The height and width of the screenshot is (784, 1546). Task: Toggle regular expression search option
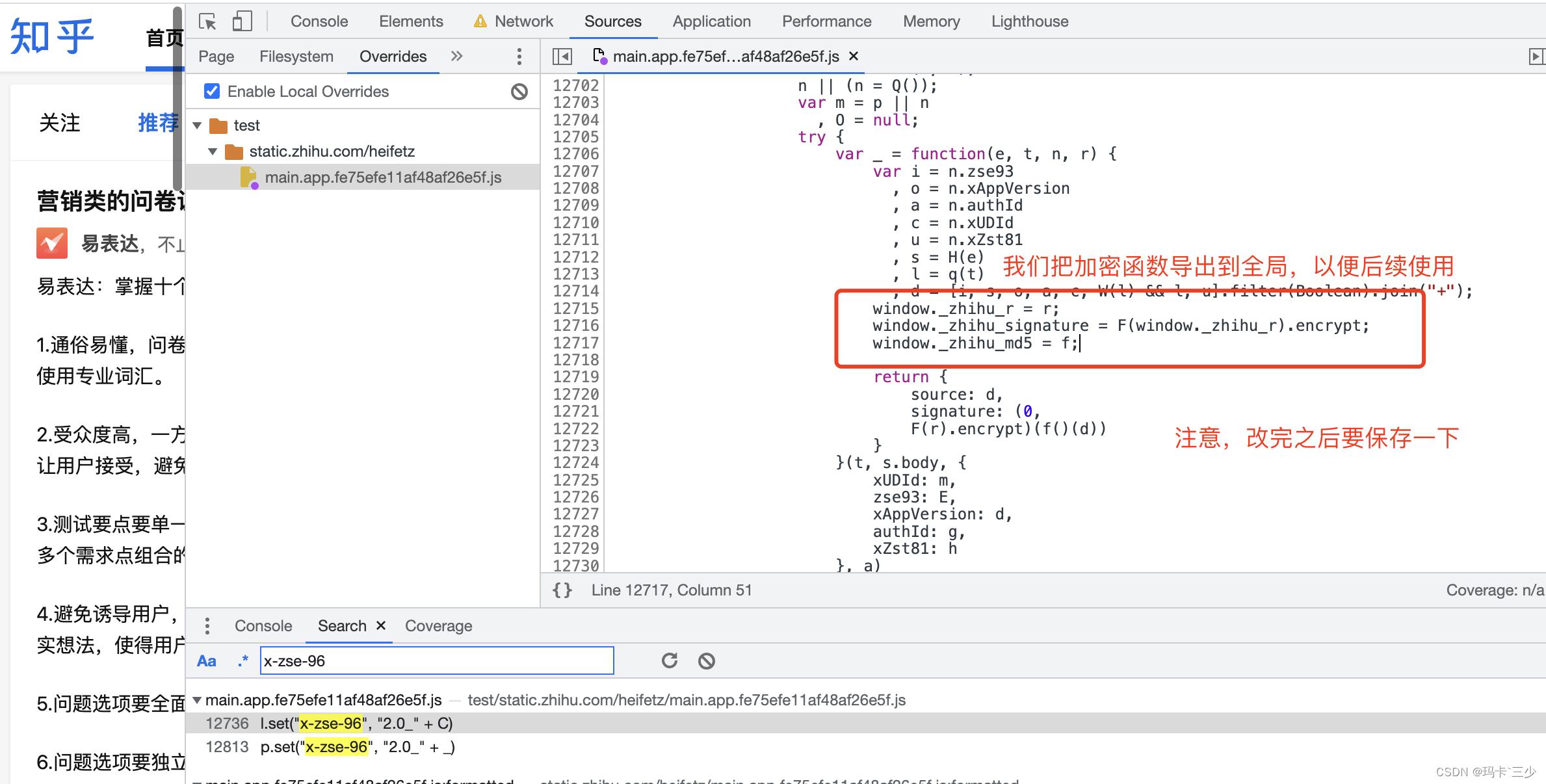243,661
